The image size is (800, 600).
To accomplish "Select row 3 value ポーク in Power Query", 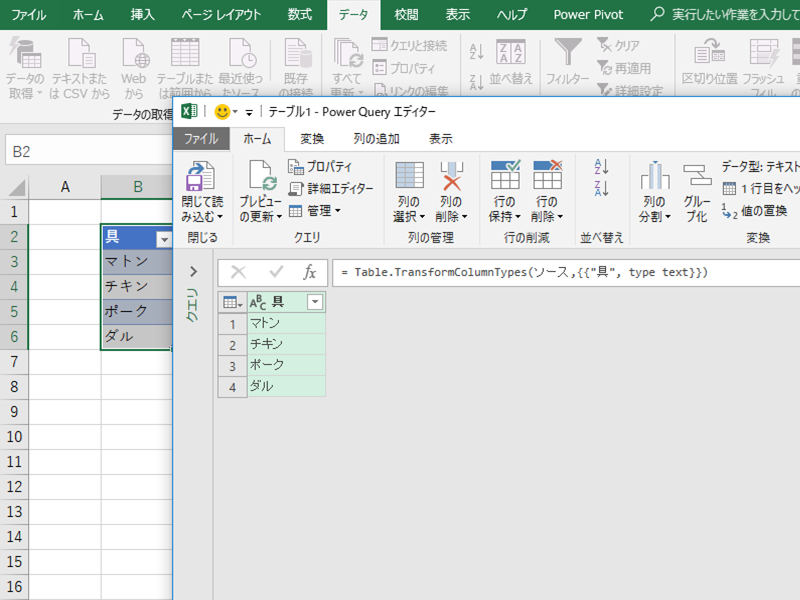I will coord(286,365).
